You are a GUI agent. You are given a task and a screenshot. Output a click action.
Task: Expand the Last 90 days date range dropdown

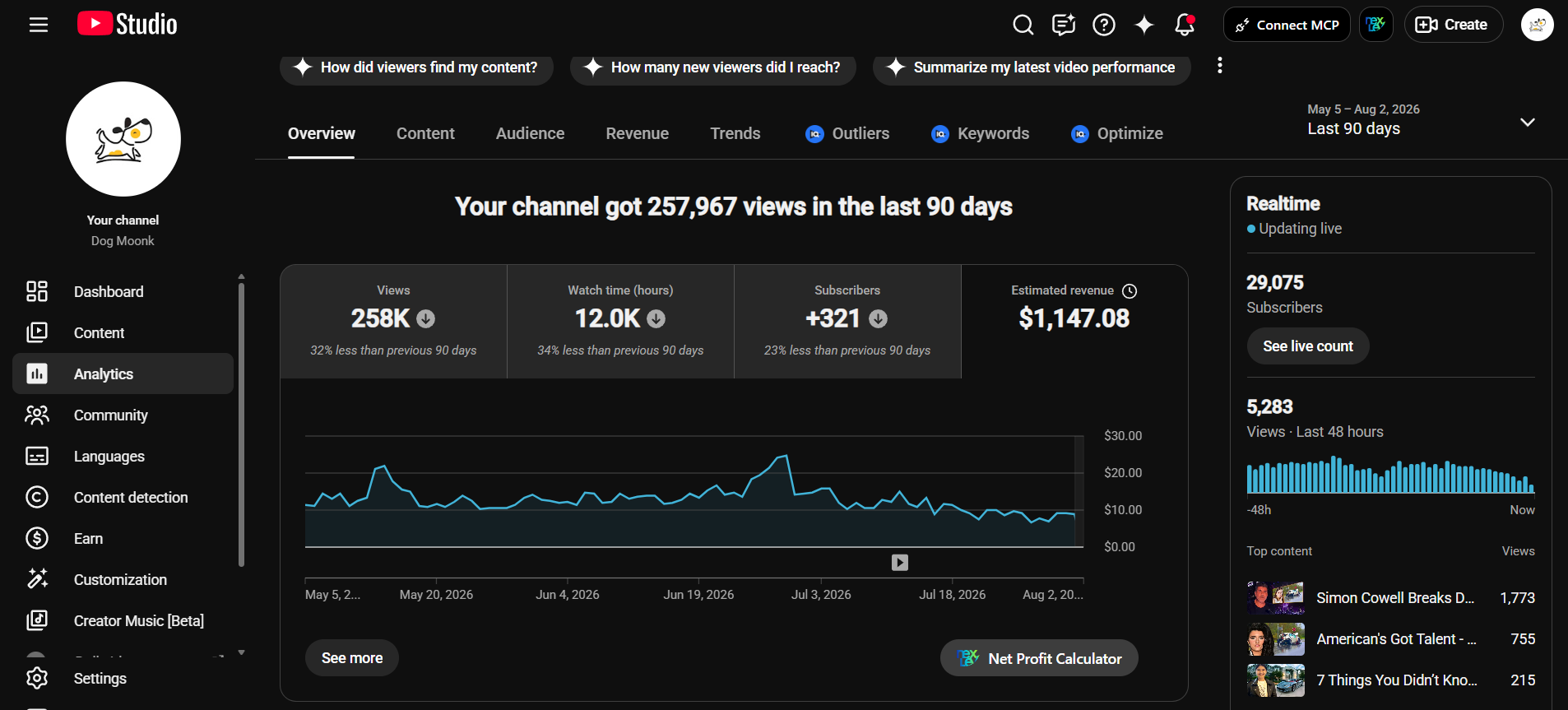[1422, 120]
